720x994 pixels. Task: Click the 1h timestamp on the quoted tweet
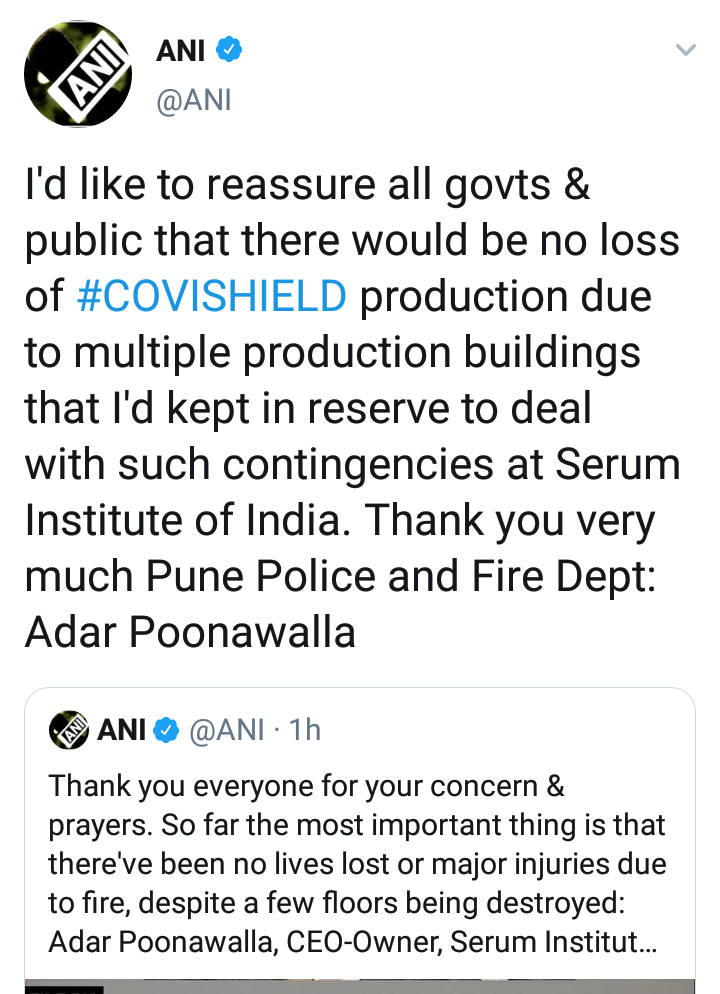304,730
